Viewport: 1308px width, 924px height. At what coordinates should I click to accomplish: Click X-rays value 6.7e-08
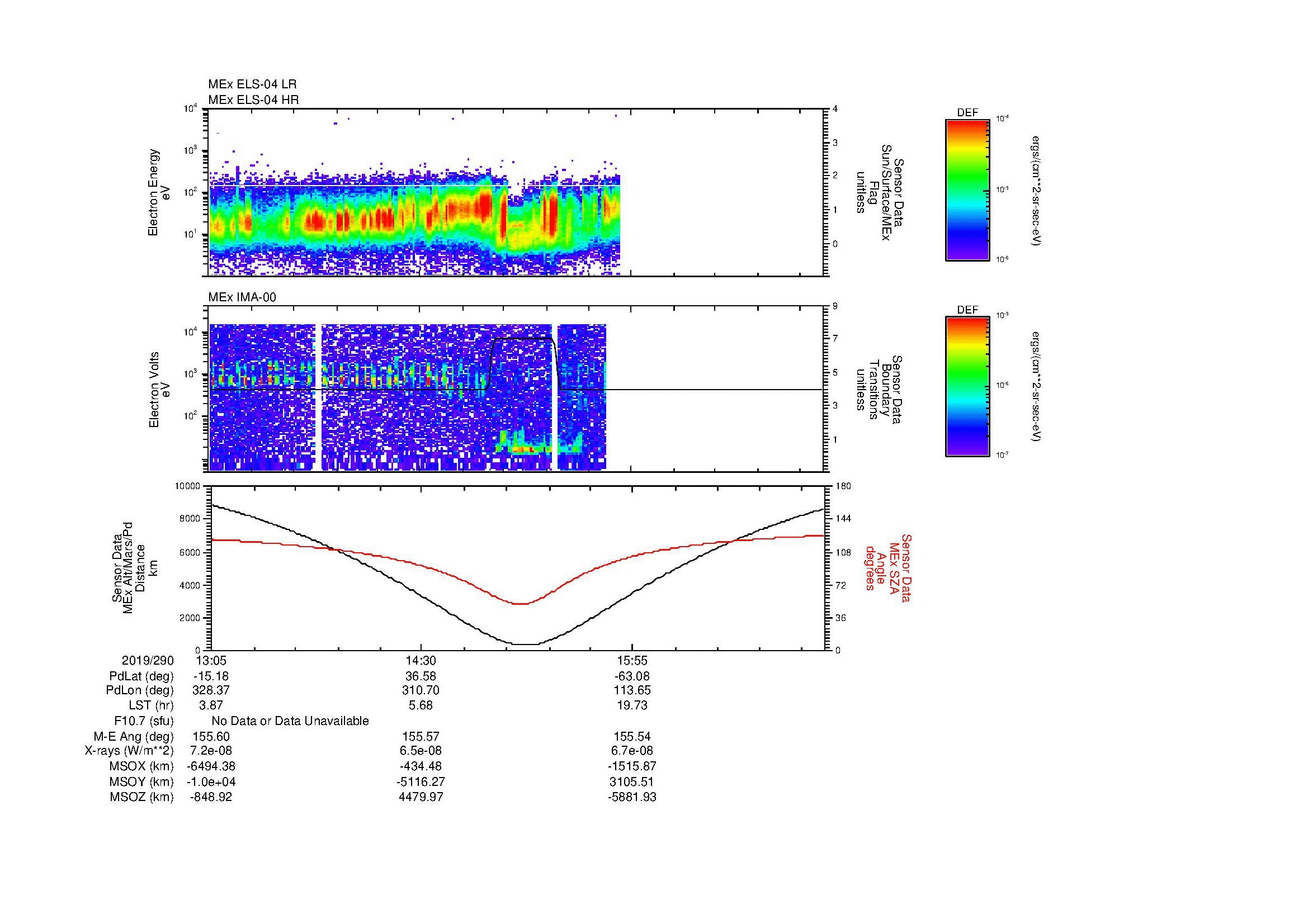pyautogui.click(x=632, y=751)
